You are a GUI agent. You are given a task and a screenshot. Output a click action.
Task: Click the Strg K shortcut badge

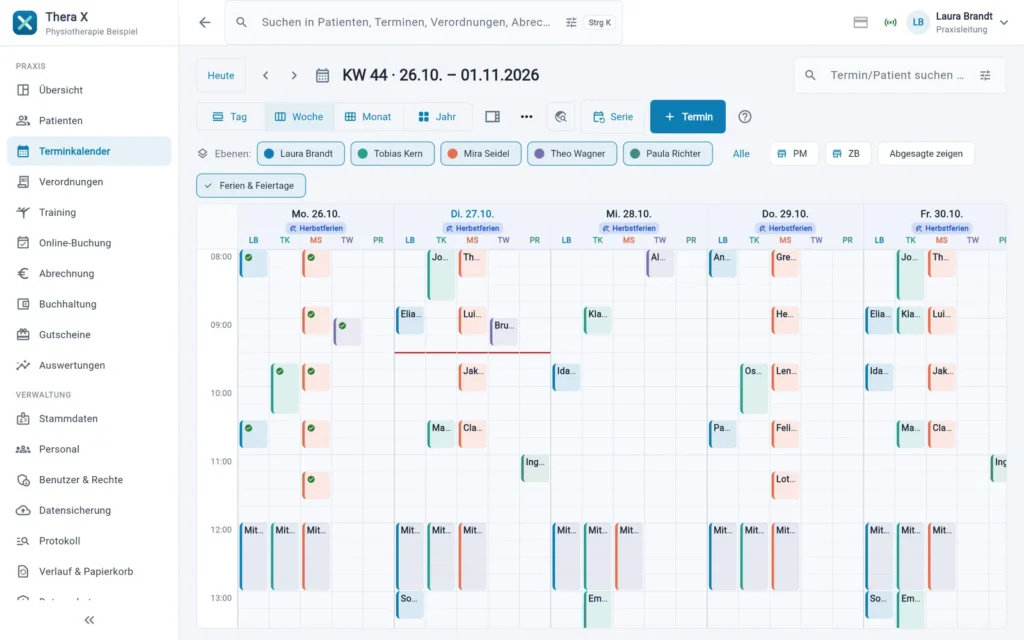[x=600, y=22]
